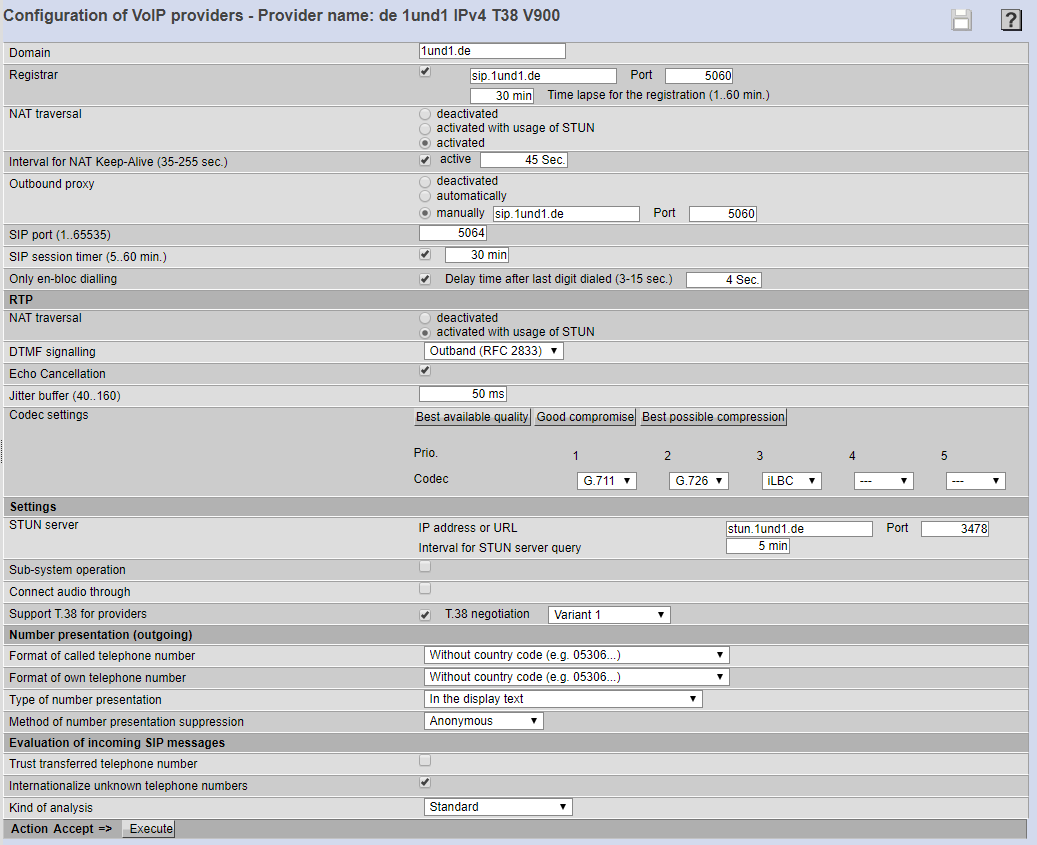
Task: Focus the STUN server address field
Action: (x=799, y=528)
